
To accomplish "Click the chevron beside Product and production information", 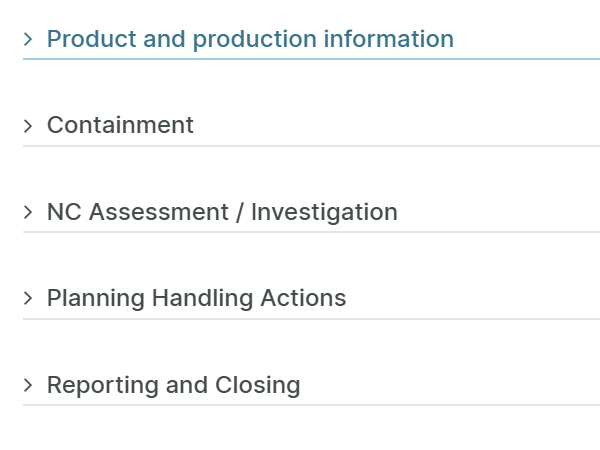I will pyautogui.click(x=28, y=39).
